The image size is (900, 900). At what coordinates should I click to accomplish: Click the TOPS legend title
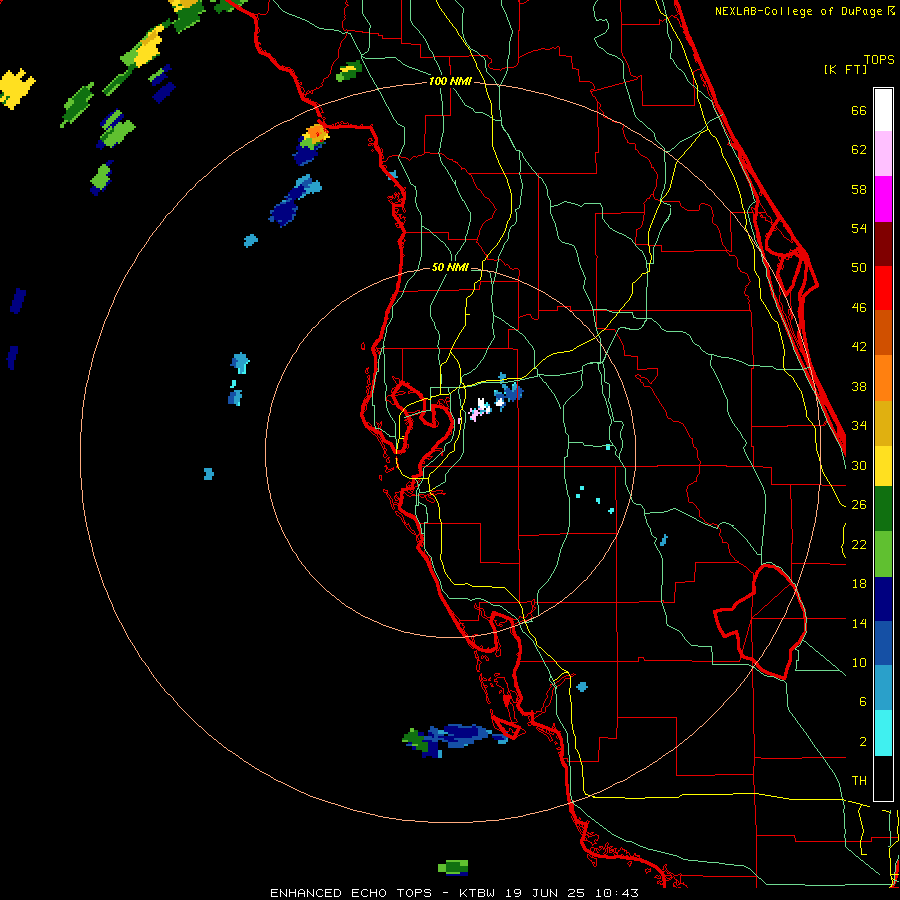879,59
